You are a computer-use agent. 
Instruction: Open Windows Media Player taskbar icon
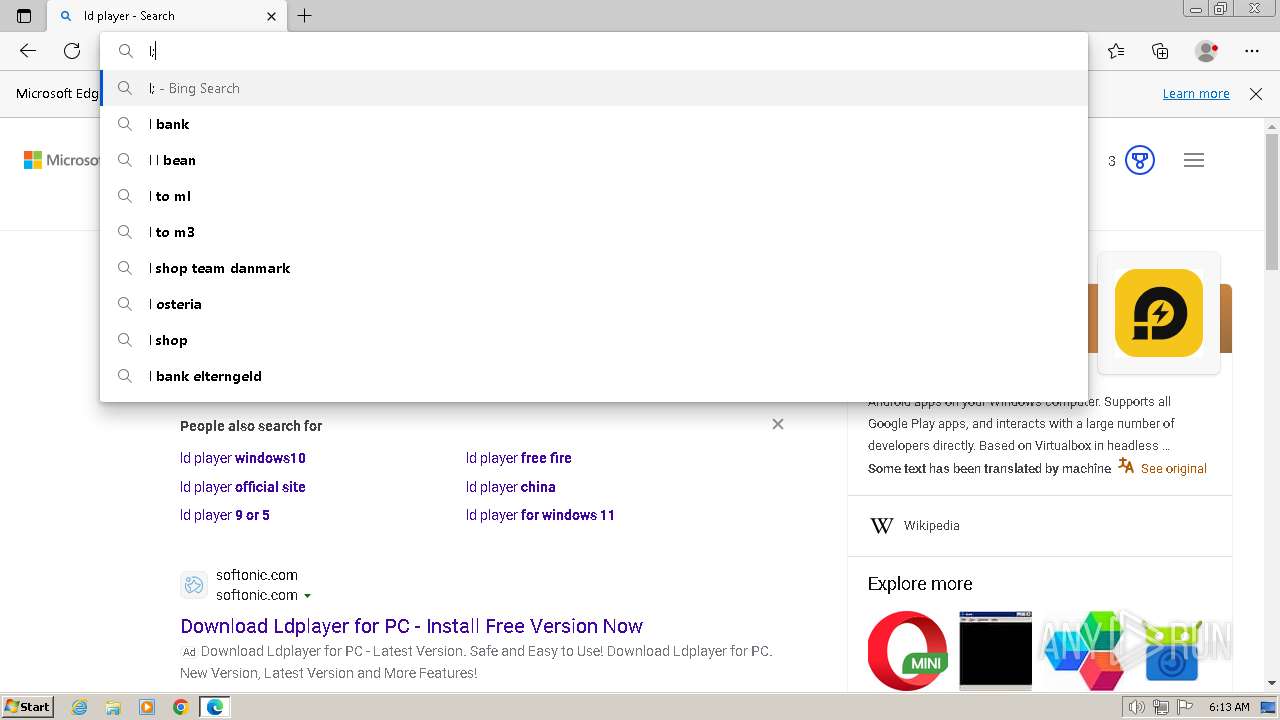click(147, 707)
